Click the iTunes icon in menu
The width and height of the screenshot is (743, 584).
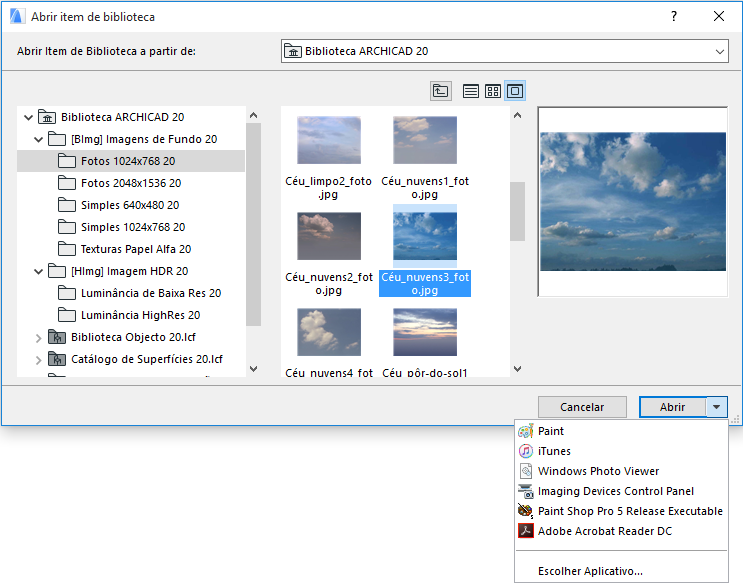pyautogui.click(x=526, y=451)
